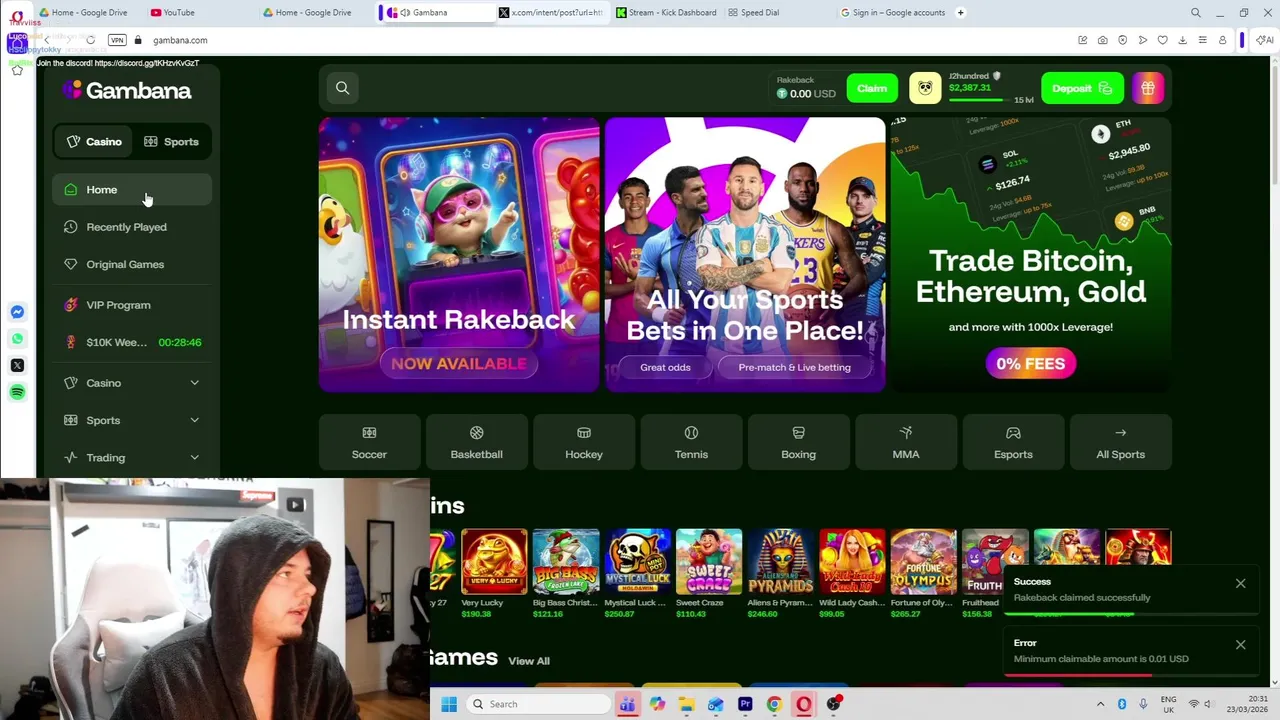Click the Great odds button

(x=665, y=367)
